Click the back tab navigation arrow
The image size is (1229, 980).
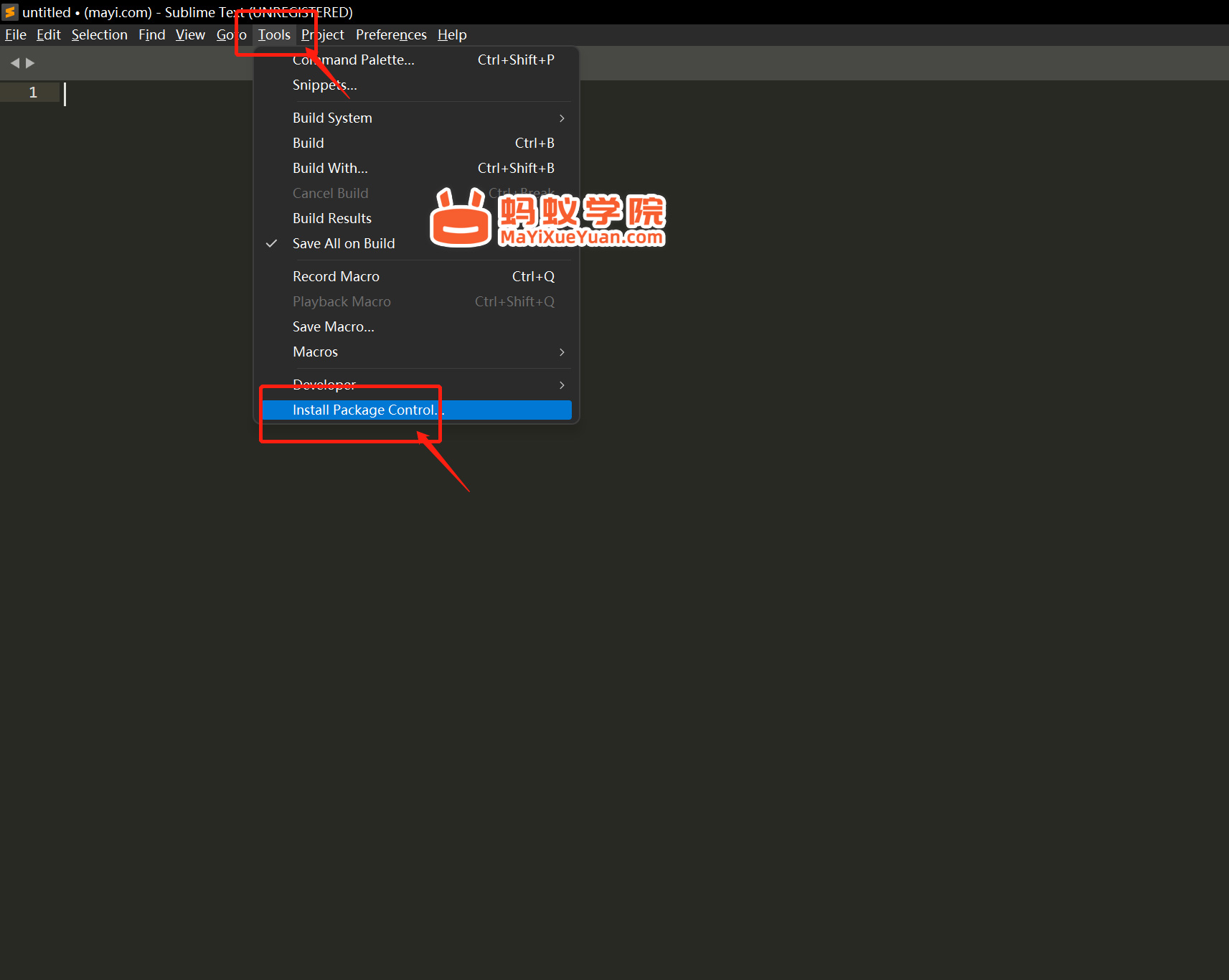15,63
